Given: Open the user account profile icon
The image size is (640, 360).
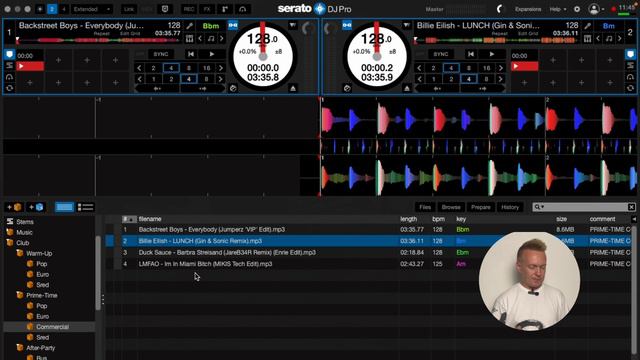Looking at the screenshot, I should [x=594, y=9].
